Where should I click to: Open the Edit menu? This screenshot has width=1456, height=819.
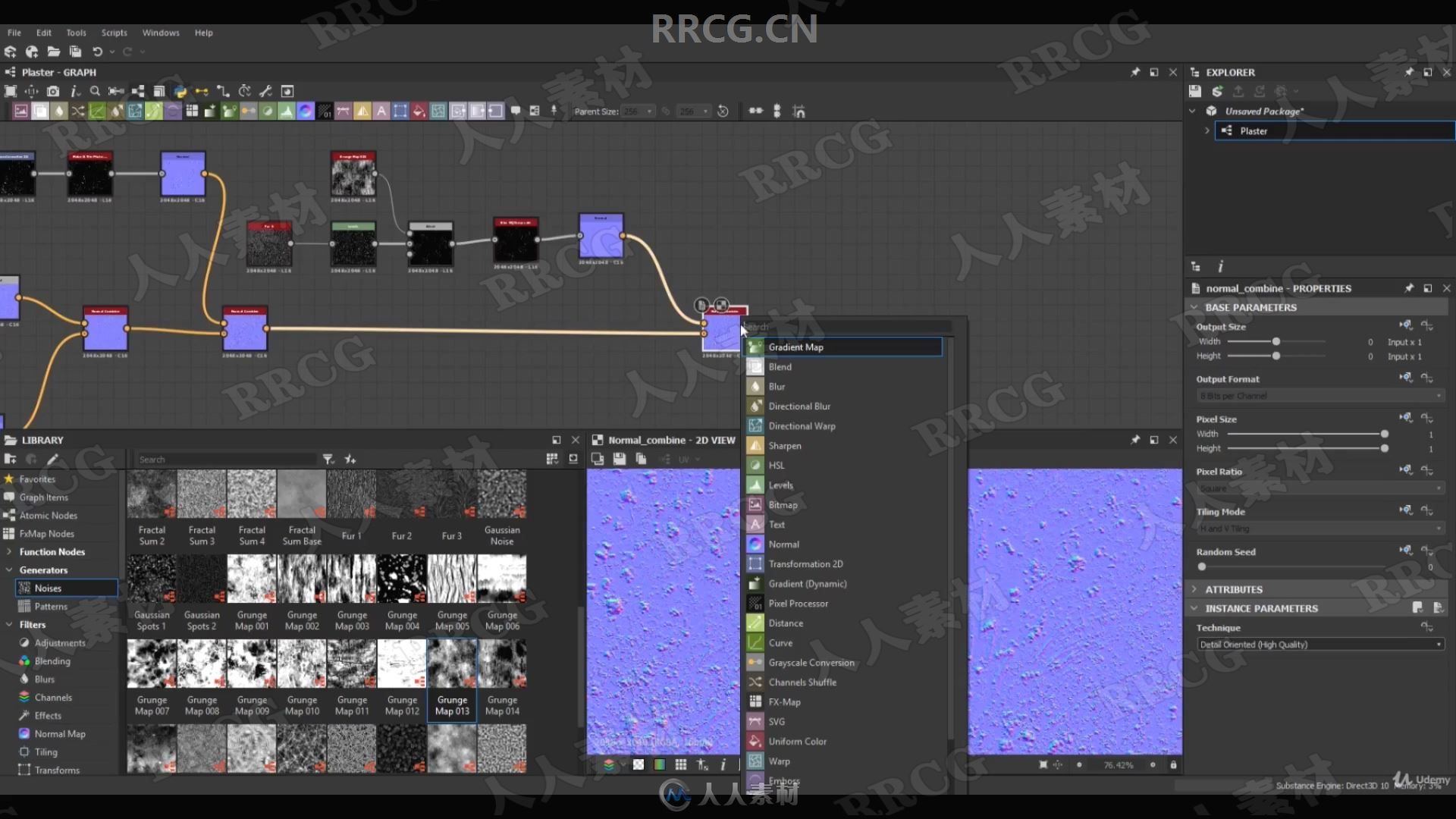[44, 33]
